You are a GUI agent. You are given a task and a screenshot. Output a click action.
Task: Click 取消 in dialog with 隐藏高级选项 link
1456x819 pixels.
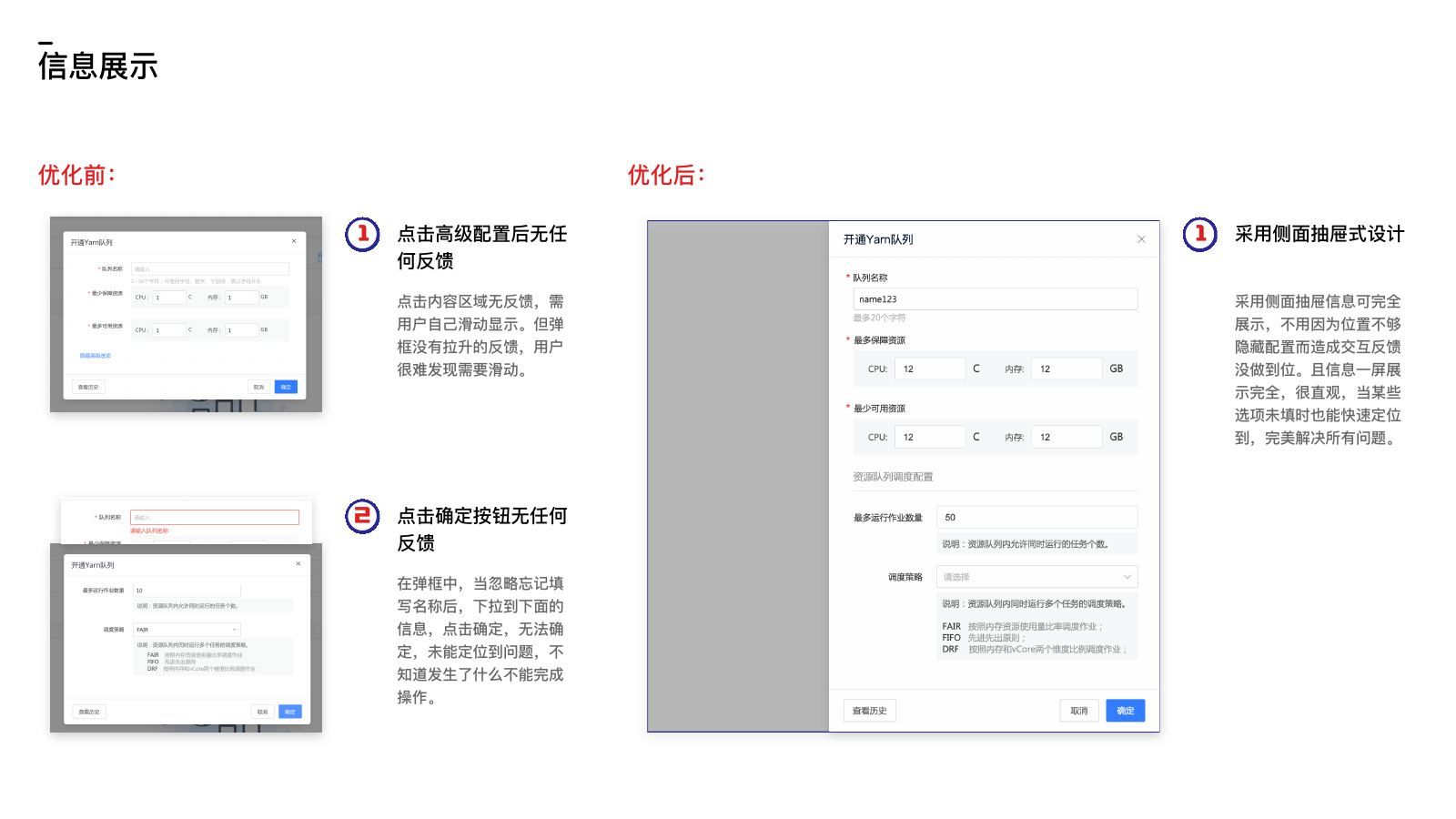(x=258, y=387)
